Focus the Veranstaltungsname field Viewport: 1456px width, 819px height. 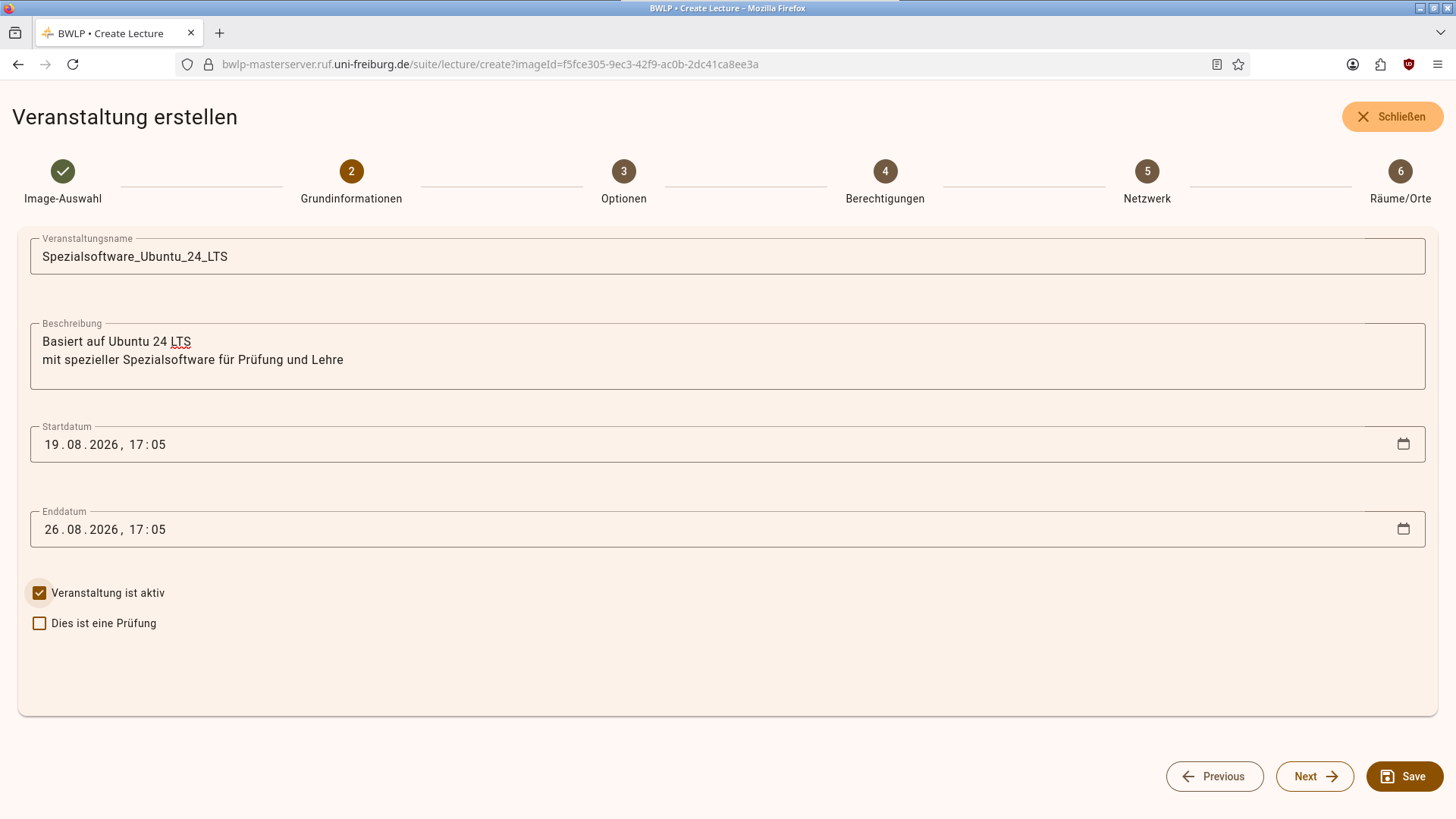pyautogui.click(x=727, y=256)
